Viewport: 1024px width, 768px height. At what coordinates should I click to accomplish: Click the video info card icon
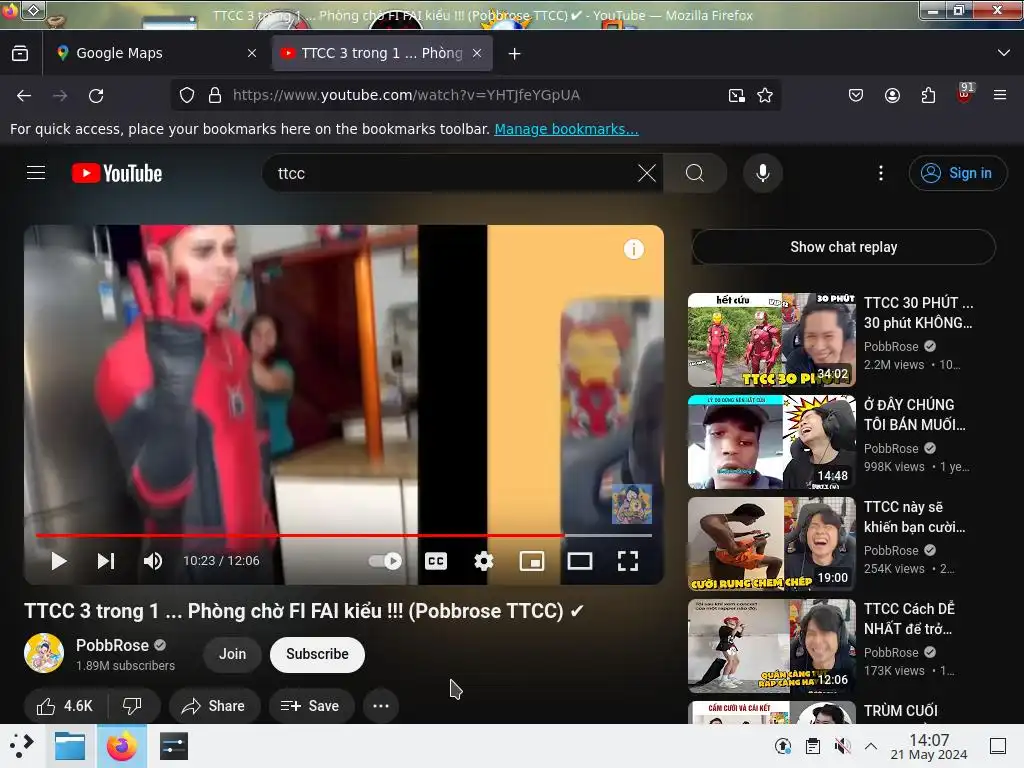click(x=633, y=249)
